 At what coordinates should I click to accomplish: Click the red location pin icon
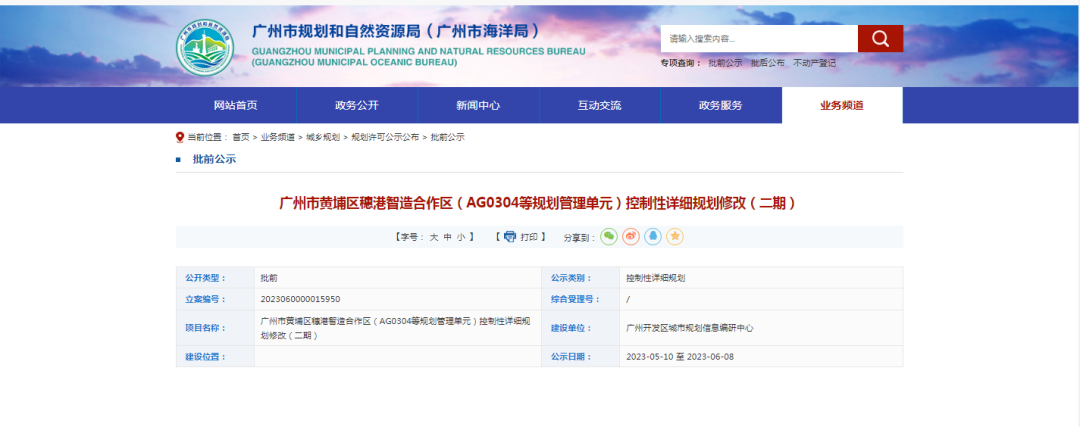180,137
